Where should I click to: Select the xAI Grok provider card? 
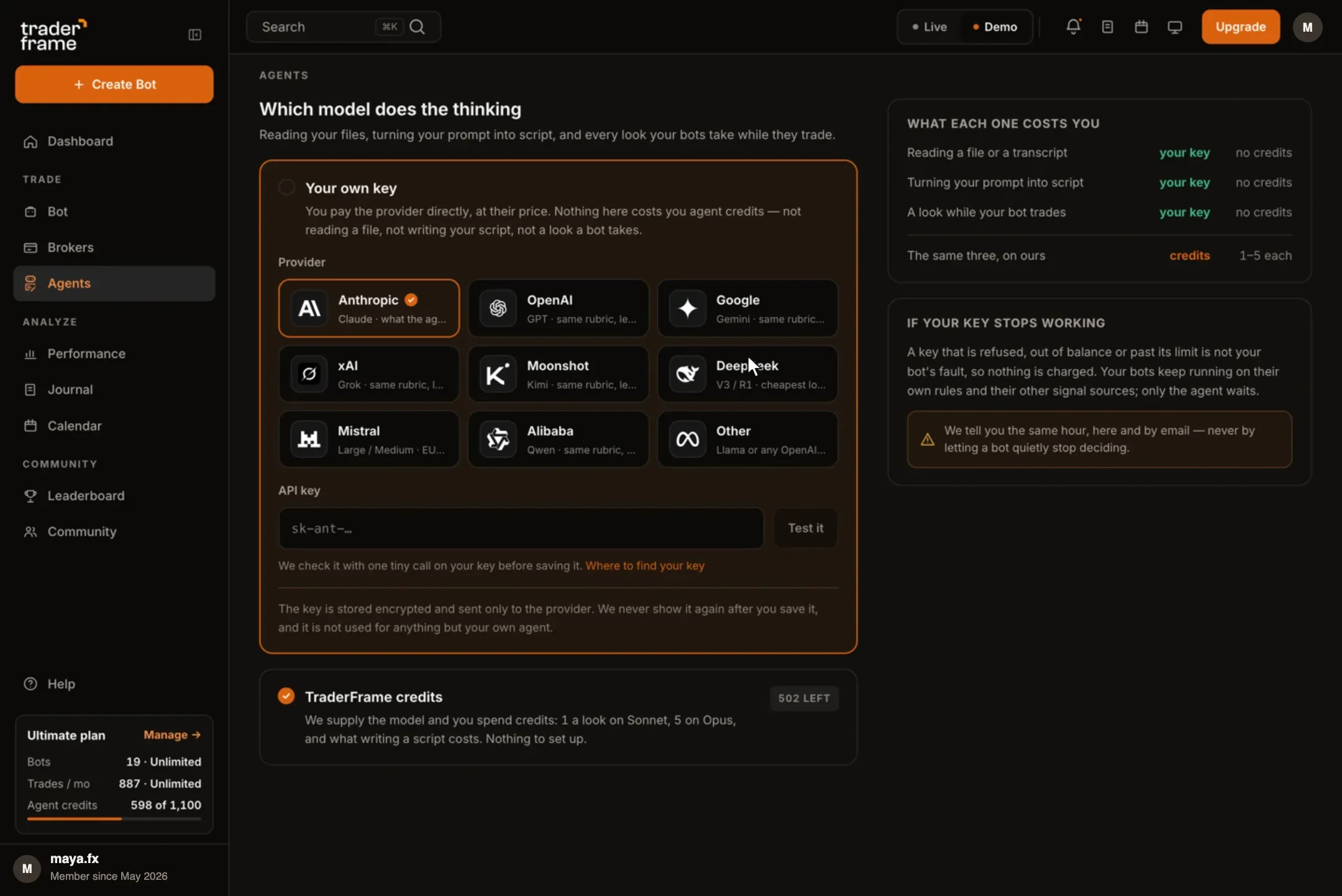(369, 374)
